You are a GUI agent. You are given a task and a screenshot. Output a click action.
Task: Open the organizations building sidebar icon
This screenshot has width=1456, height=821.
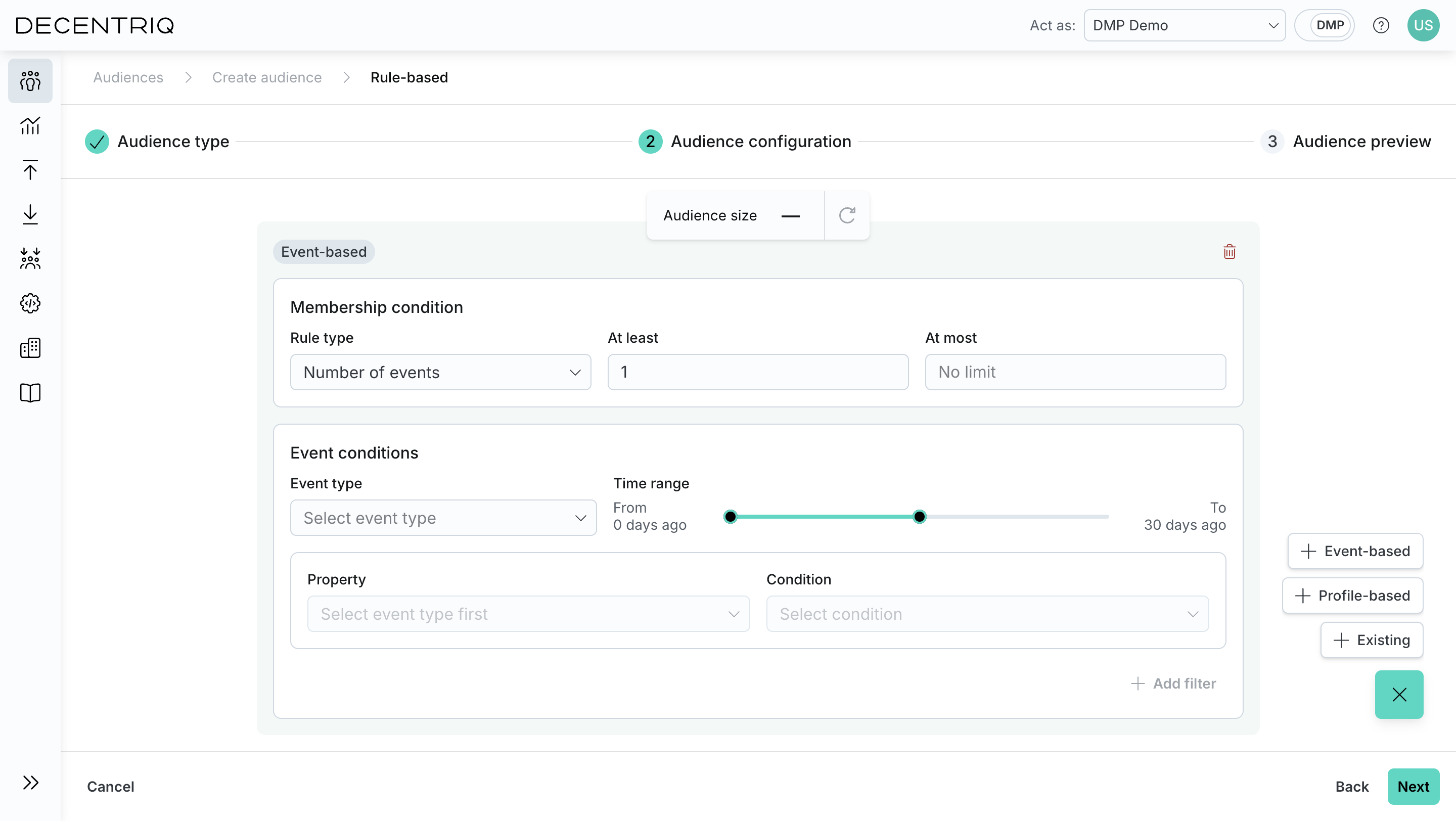30,348
